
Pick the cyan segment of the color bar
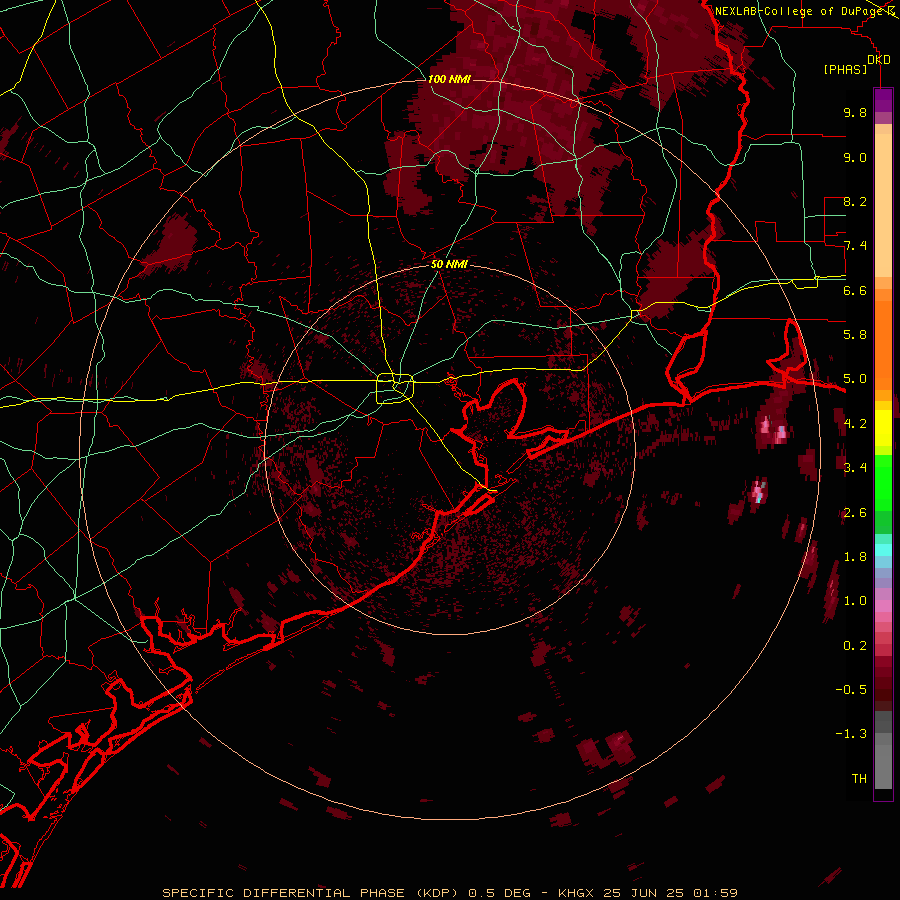click(x=883, y=550)
